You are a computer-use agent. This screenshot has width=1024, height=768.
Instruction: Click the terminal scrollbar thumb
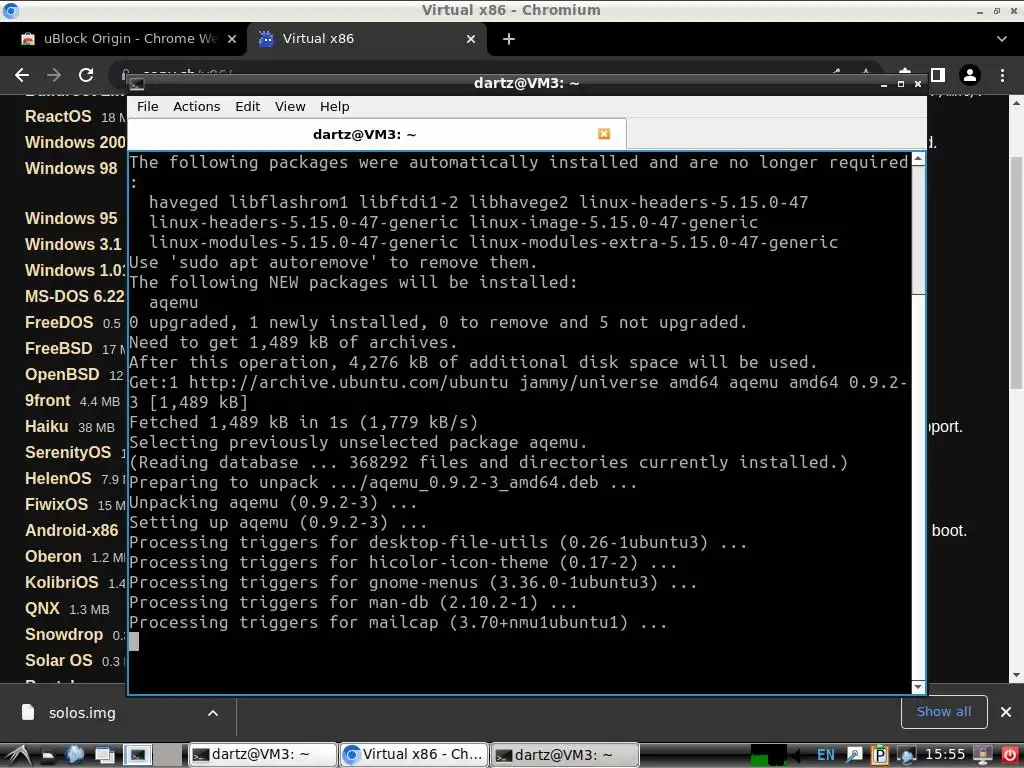pyautogui.click(x=918, y=230)
